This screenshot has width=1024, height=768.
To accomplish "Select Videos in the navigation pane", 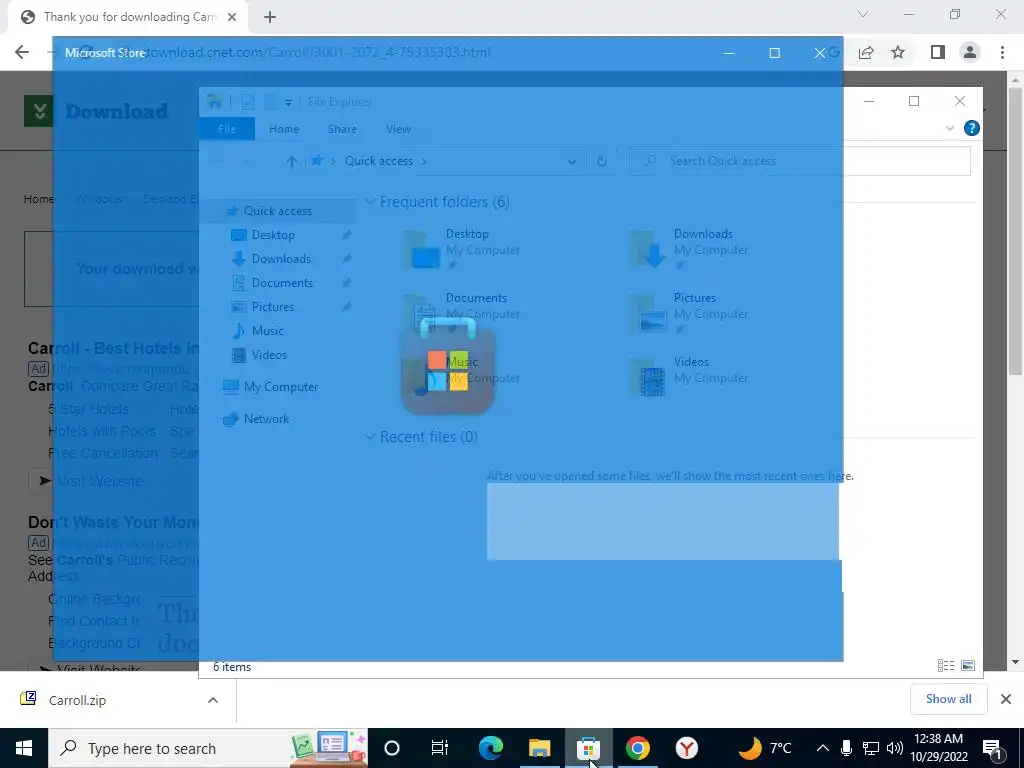I will [x=268, y=355].
